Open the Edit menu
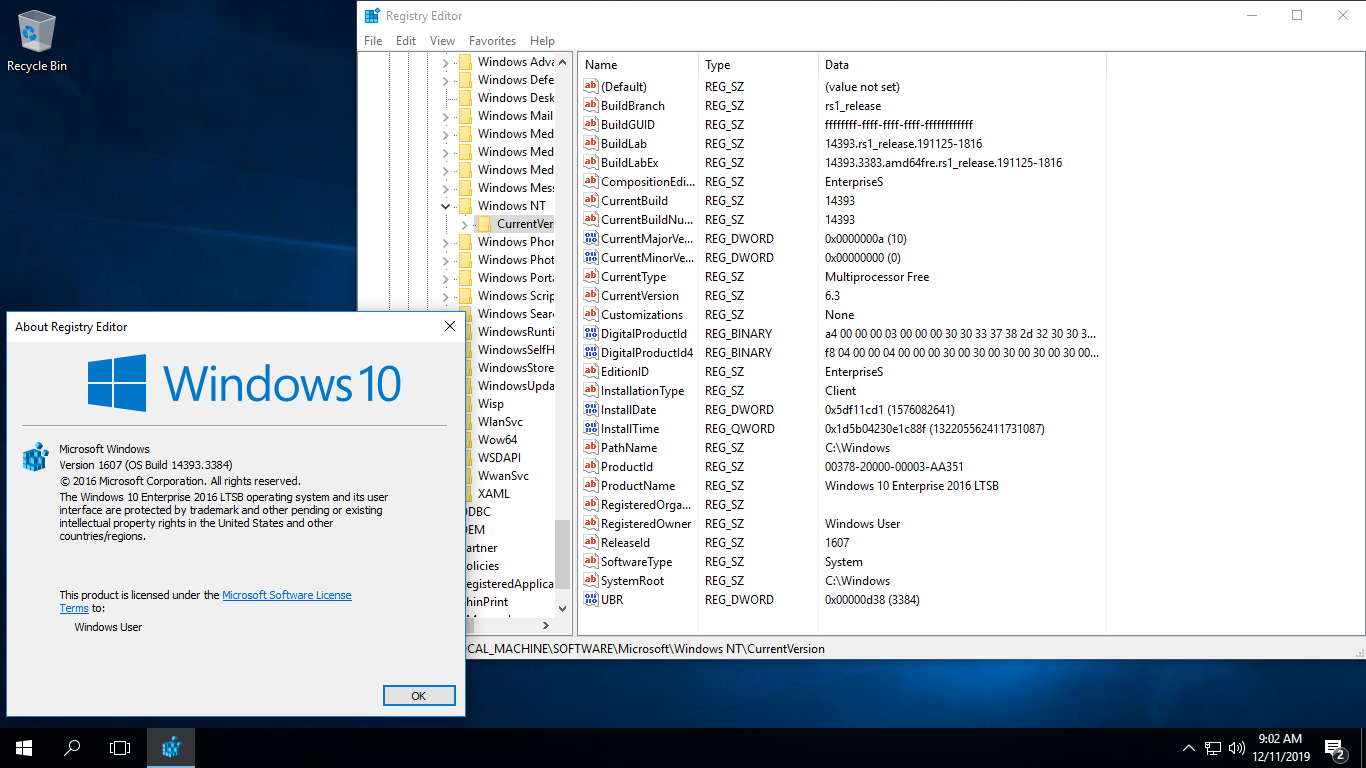Viewport: 1366px width, 768px height. tap(406, 41)
